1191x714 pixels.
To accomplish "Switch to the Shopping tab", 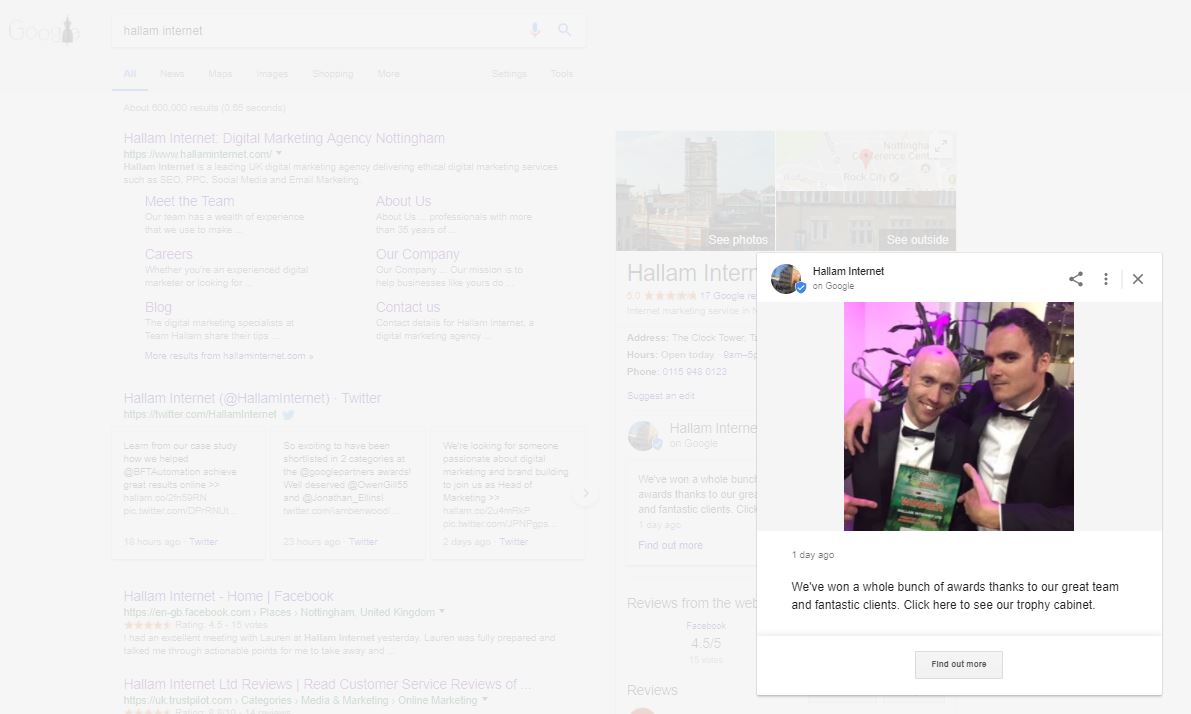I will tap(333, 74).
